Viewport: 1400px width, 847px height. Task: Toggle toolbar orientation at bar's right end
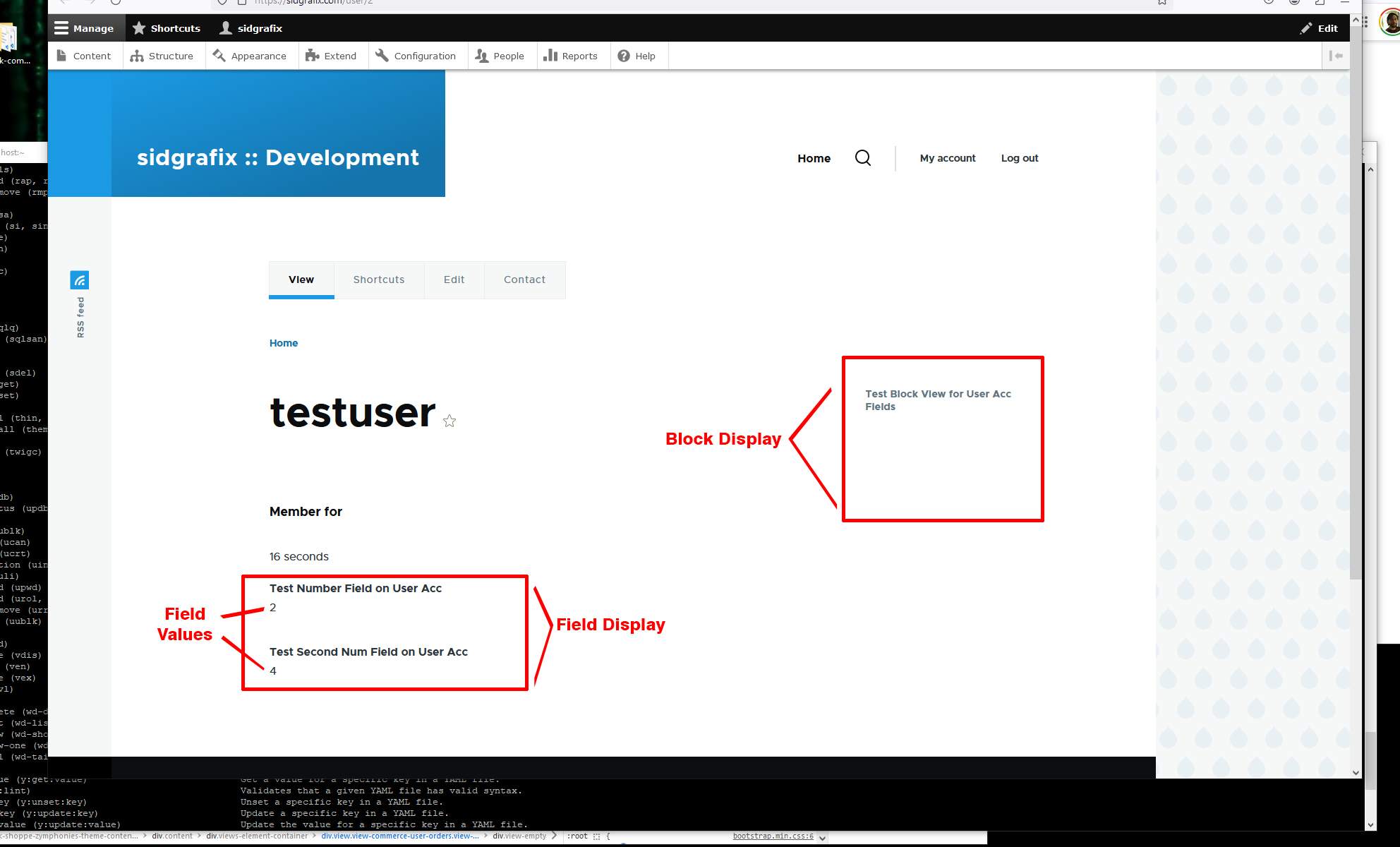tap(1336, 55)
